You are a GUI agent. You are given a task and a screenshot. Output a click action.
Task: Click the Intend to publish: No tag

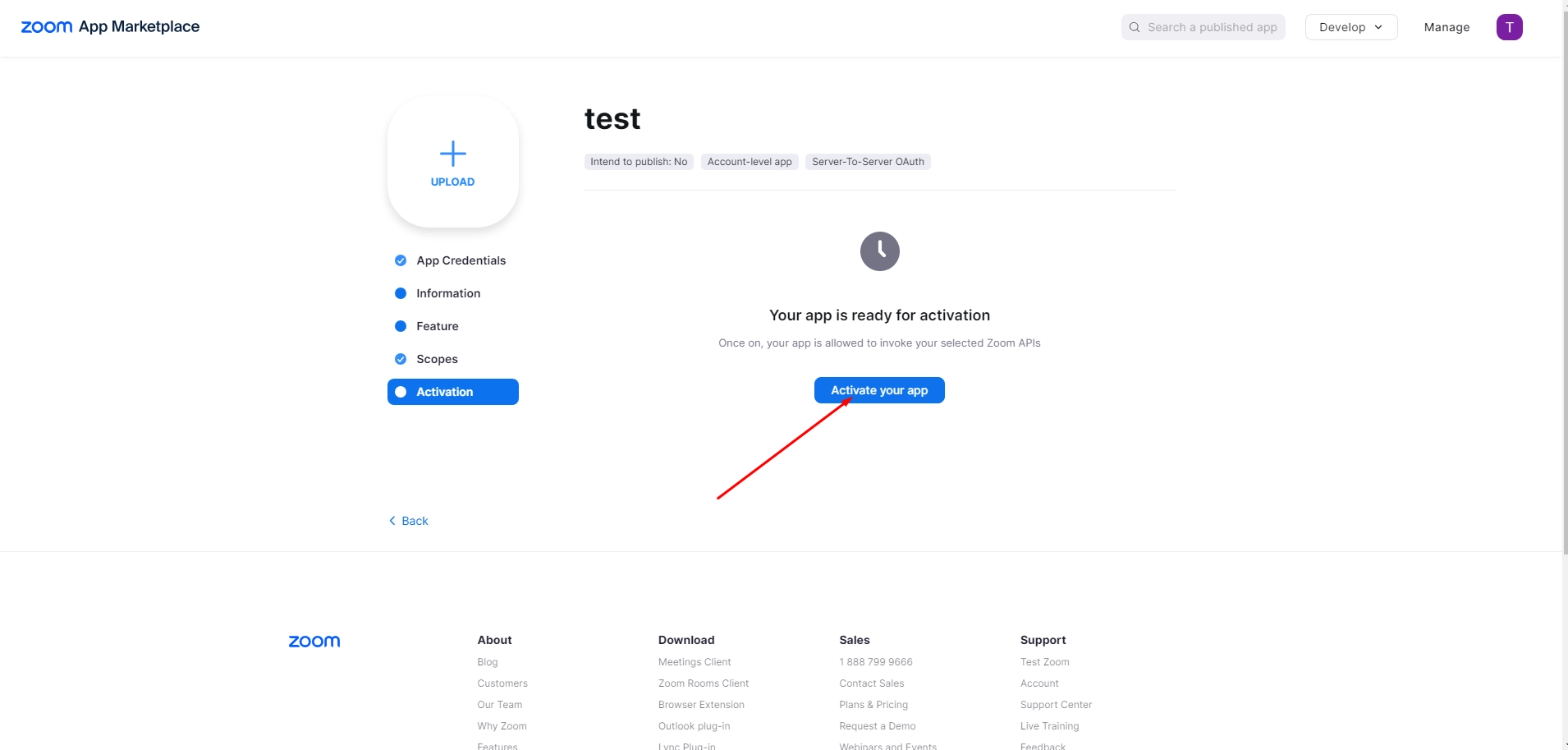[639, 162]
